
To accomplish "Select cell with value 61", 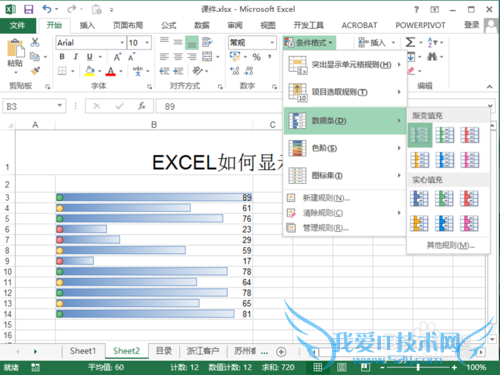I will pos(154,208).
